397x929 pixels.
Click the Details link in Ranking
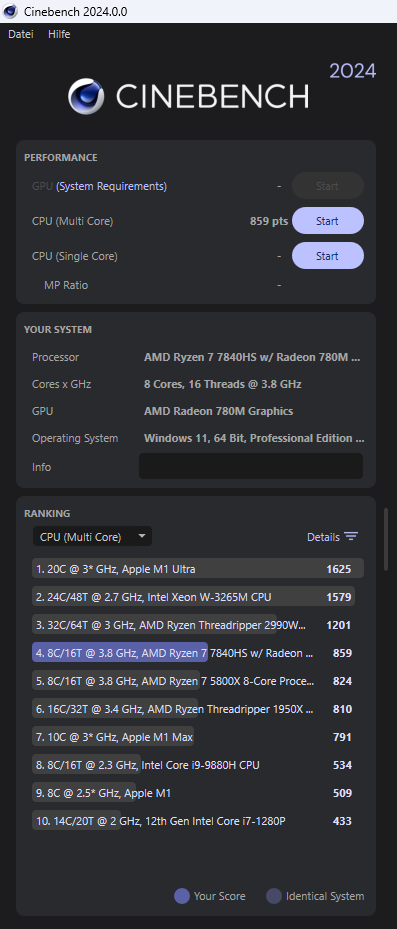(x=323, y=537)
